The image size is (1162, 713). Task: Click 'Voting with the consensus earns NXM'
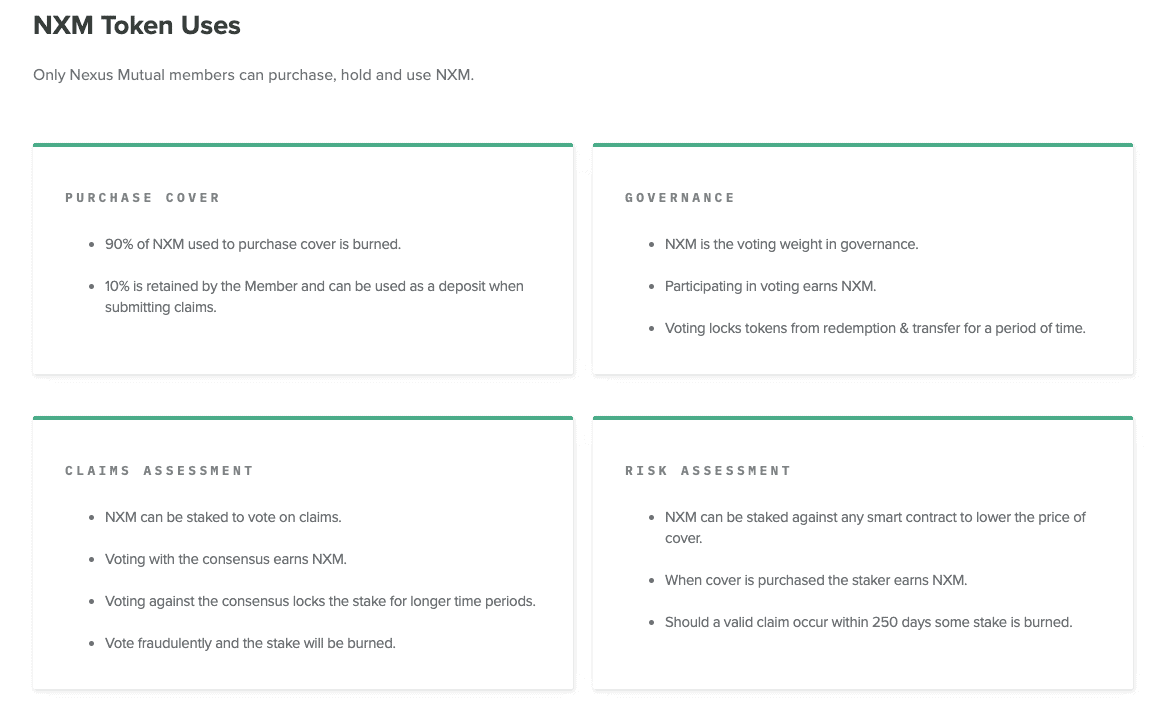(x=226, y=560)
